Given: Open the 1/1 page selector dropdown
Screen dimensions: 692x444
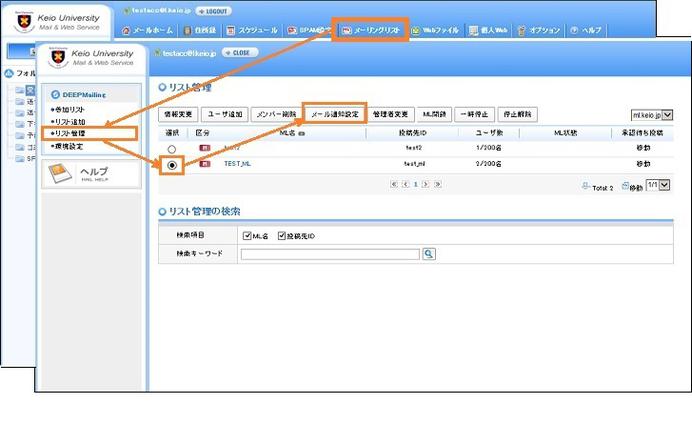Looking at the screenshot, I should point(658,185).
